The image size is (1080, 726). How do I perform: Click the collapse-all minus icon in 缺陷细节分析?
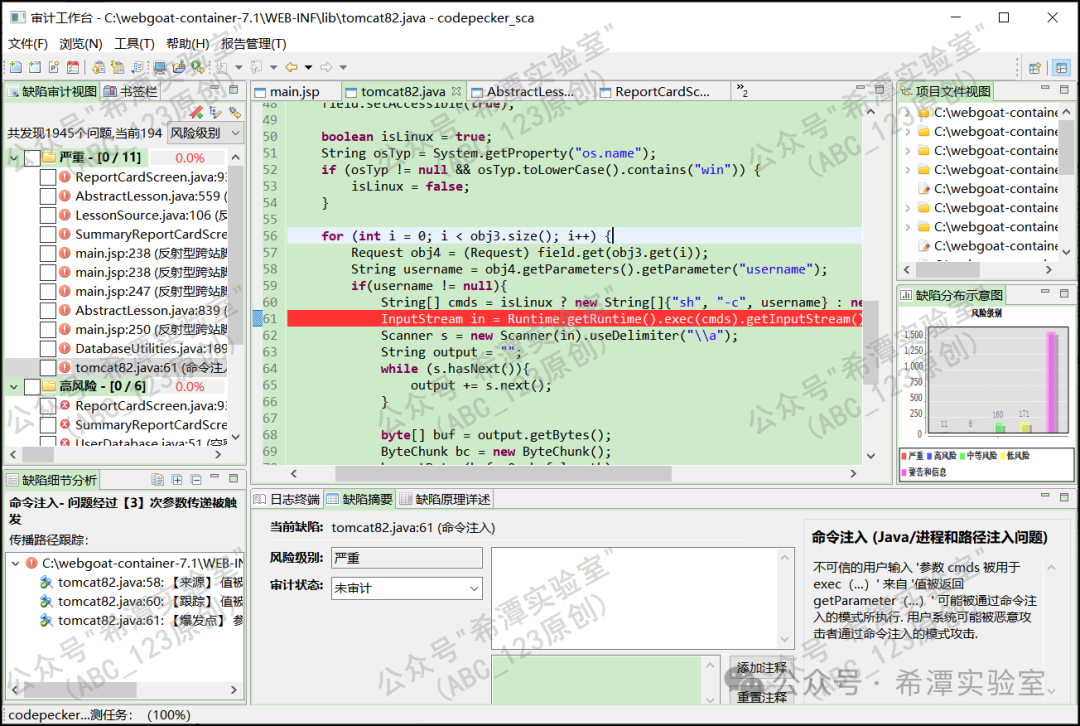point(196,479)
